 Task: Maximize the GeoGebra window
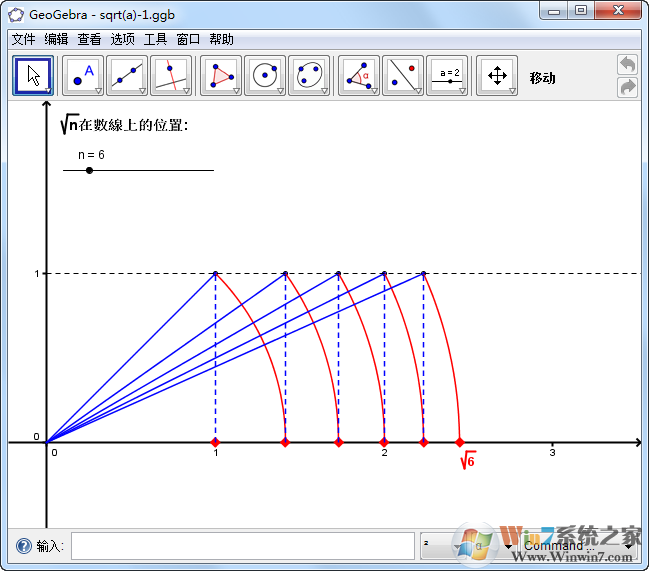581,11
